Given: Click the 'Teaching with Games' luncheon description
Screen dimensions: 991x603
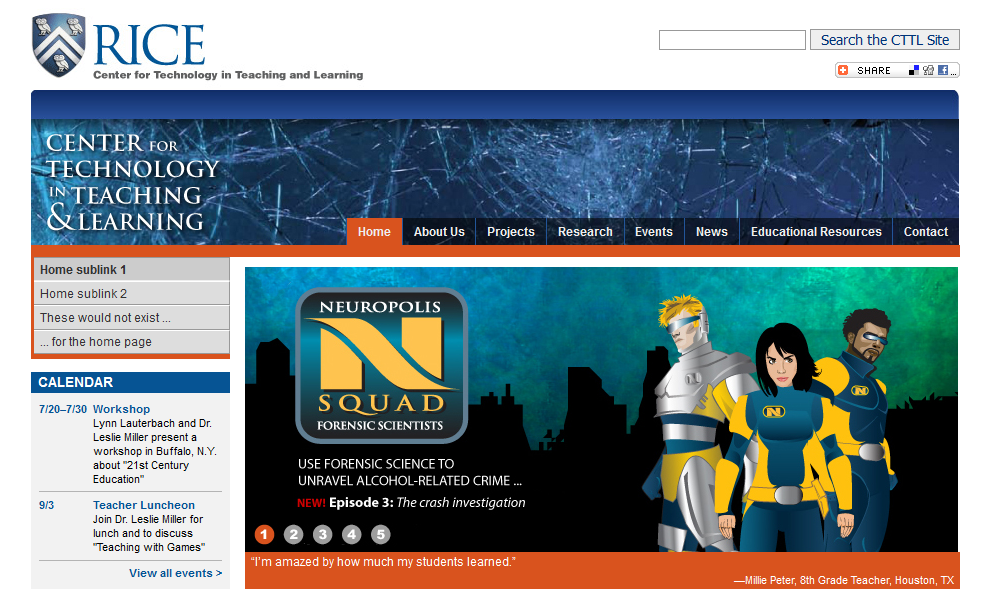Looking at the screenshot, I should click(149, 533).
